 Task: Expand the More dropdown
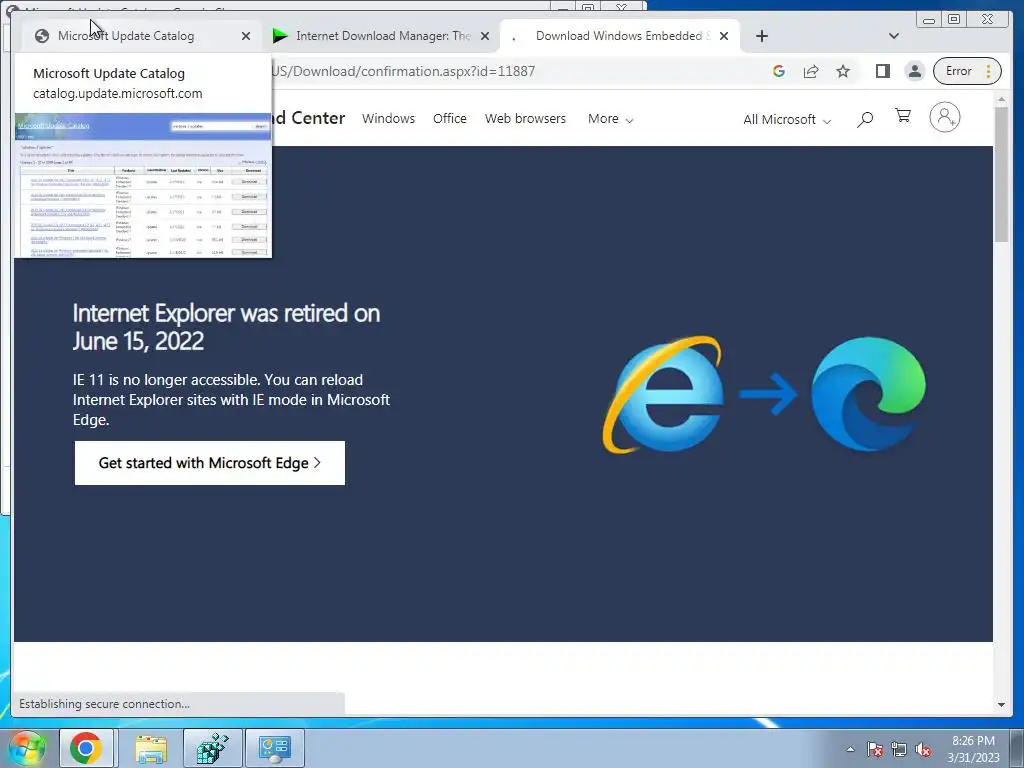tap(611, 119)
